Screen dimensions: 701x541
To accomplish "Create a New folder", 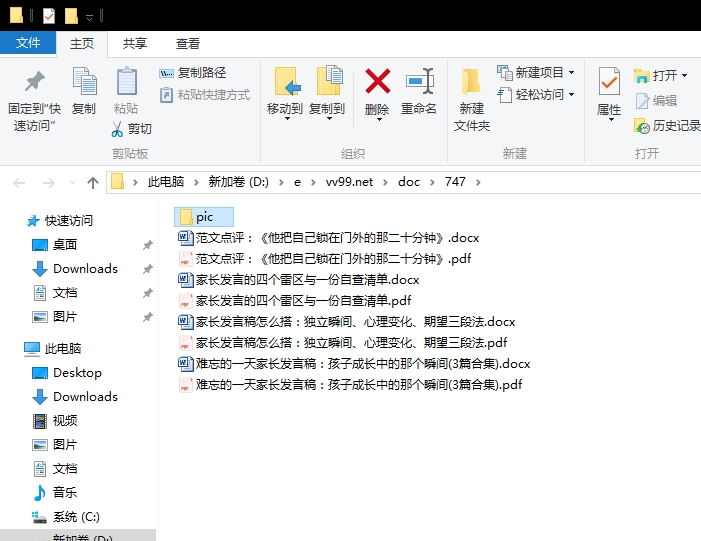I will coord(471,101).
